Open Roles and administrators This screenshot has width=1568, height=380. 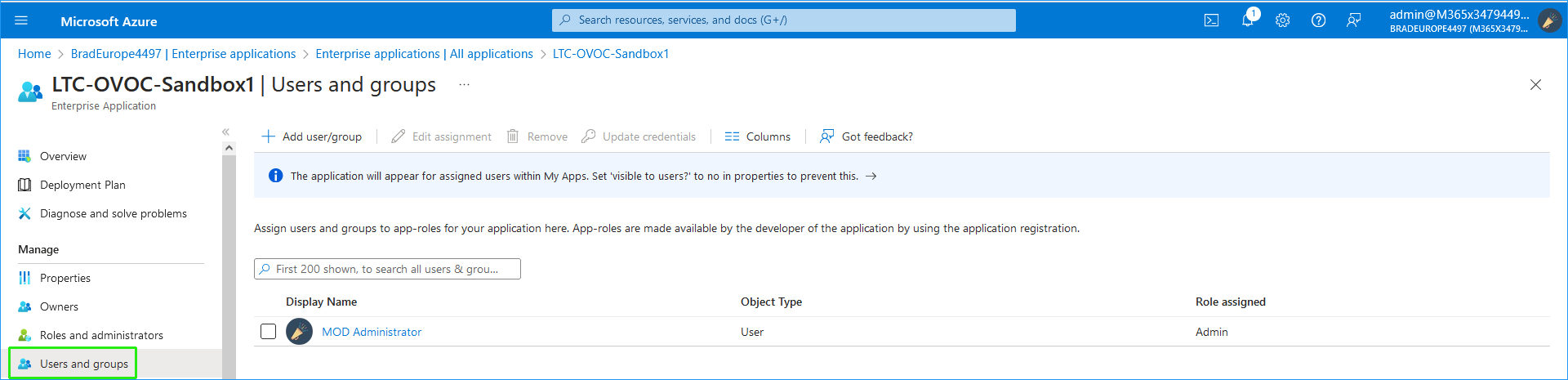pyautogui.click(x=101, y=335)
